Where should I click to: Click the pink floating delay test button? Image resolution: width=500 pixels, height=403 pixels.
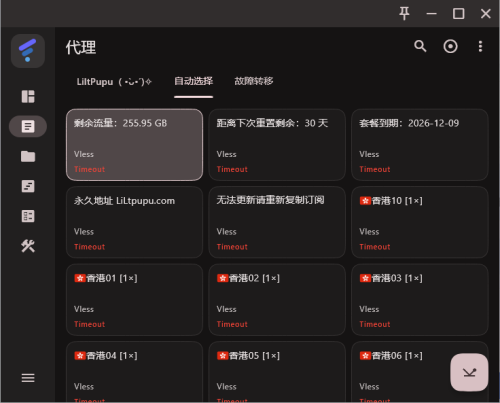tap(469, 372)
